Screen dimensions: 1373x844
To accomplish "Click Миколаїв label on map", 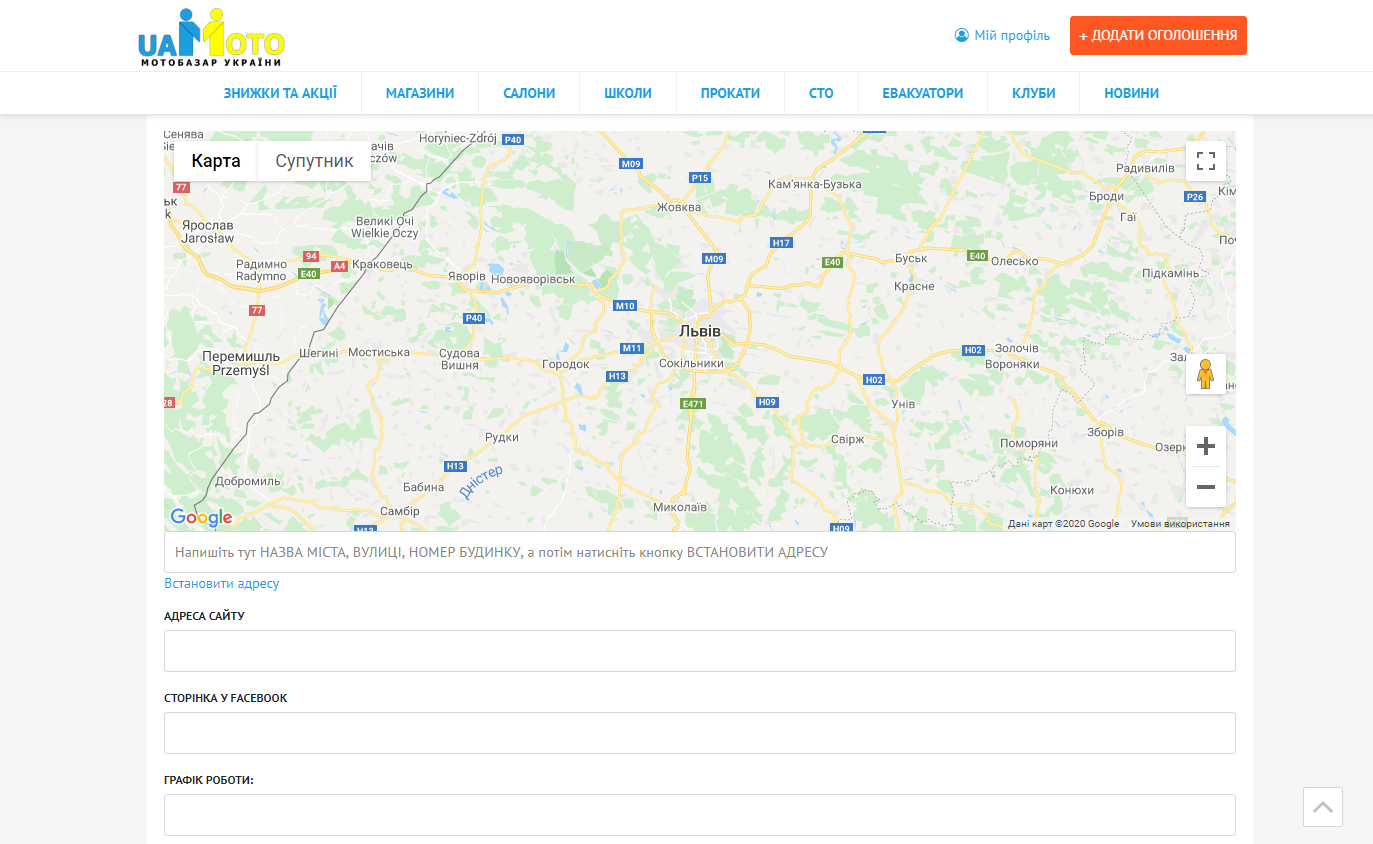I will tap(679, 507).
